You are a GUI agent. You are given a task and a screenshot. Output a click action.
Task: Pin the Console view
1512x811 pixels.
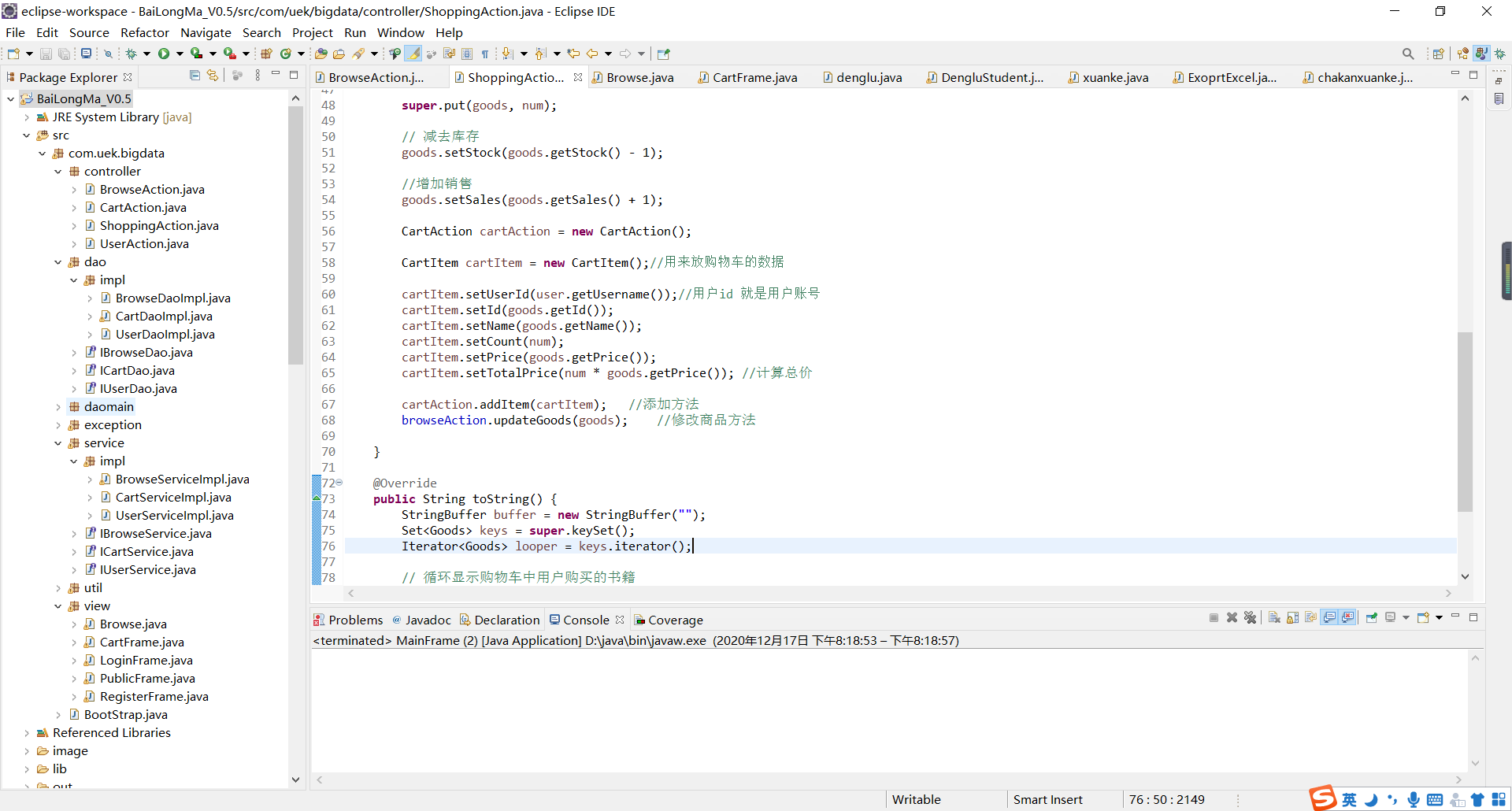[x=1371, y=618]
